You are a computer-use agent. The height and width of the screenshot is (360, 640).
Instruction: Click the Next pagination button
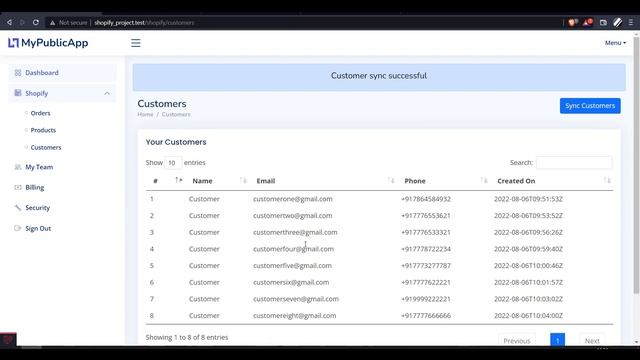(592, 340)
